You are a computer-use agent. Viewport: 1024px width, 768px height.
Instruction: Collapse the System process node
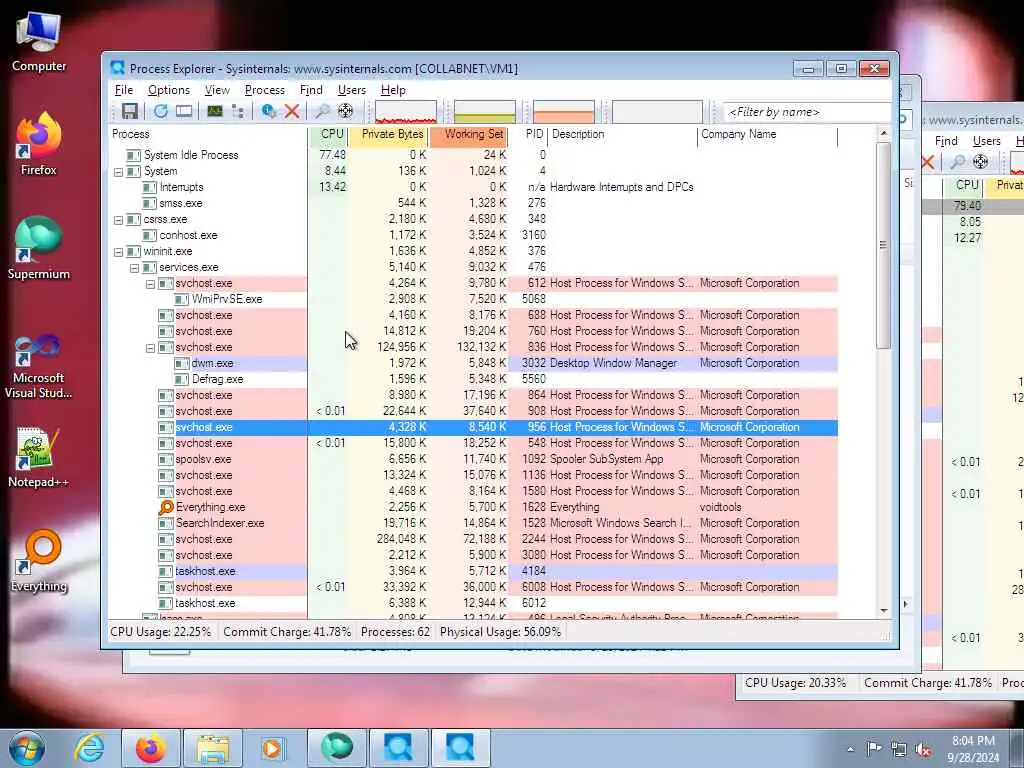click(118, 172)
